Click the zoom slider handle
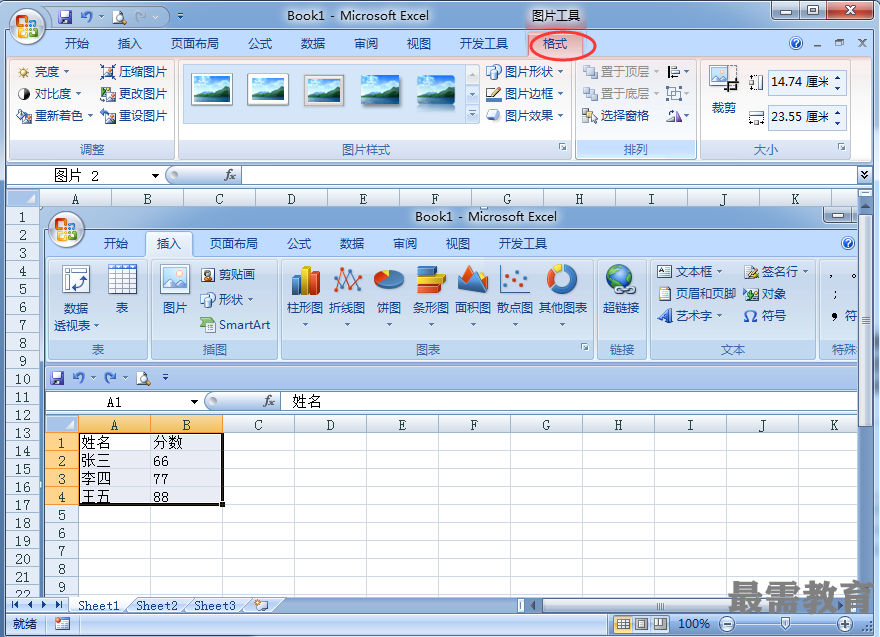The height and width of the screenshot is (637, 880). [785, 624]
